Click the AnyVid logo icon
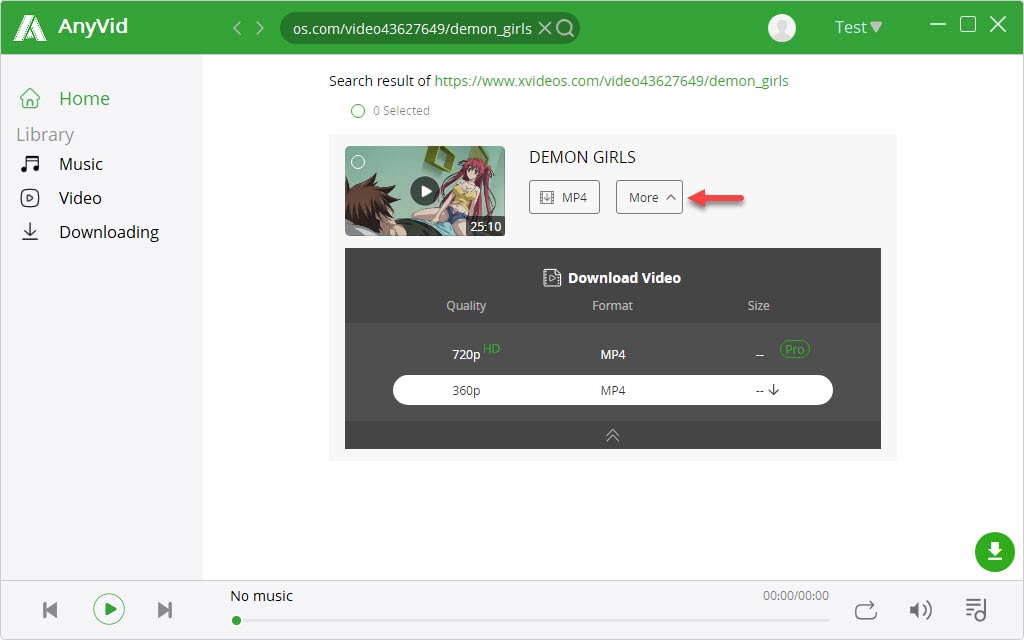 [x=30, y=27]
